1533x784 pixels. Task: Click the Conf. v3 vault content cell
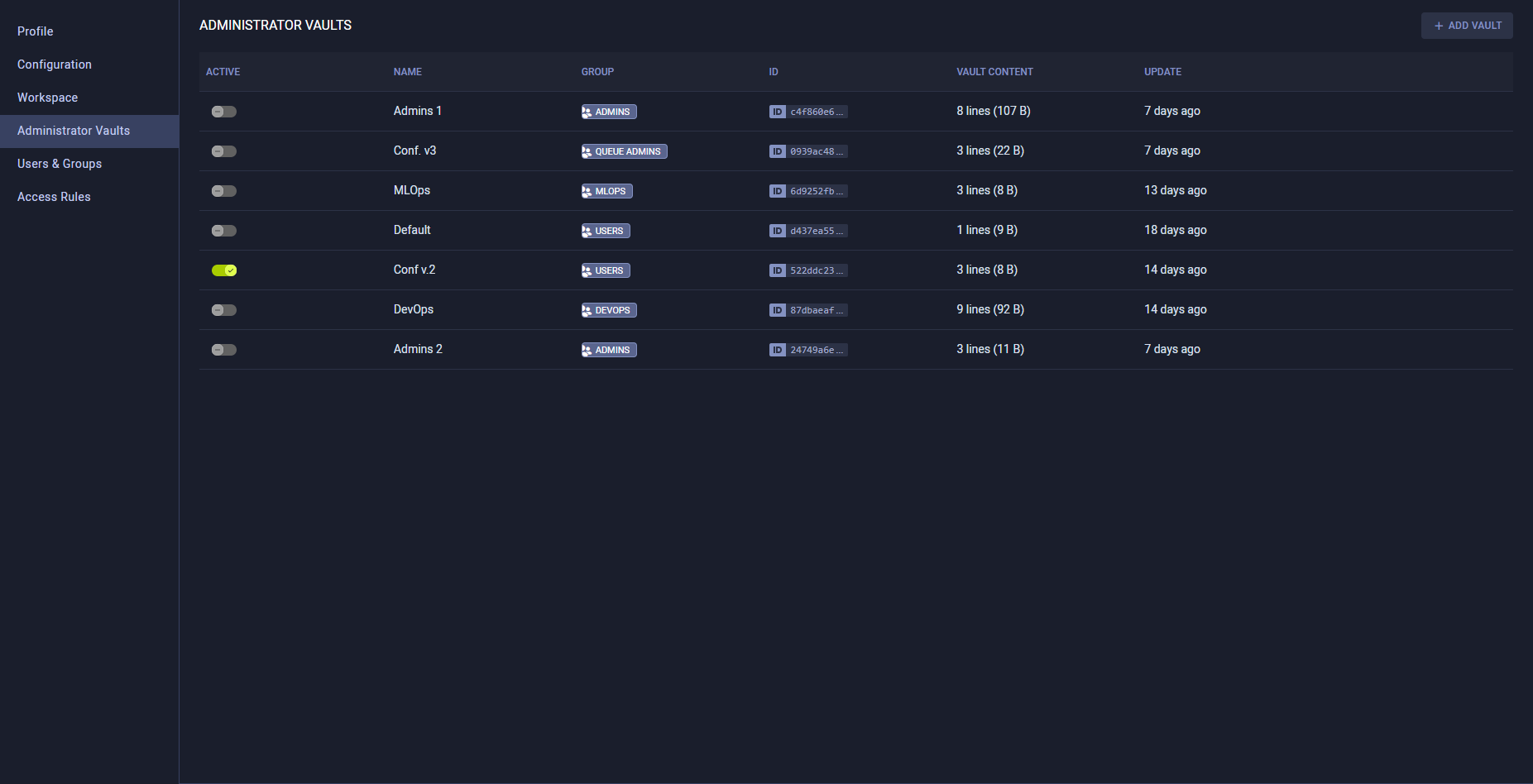pyautogui.click(x=990, y=151)
